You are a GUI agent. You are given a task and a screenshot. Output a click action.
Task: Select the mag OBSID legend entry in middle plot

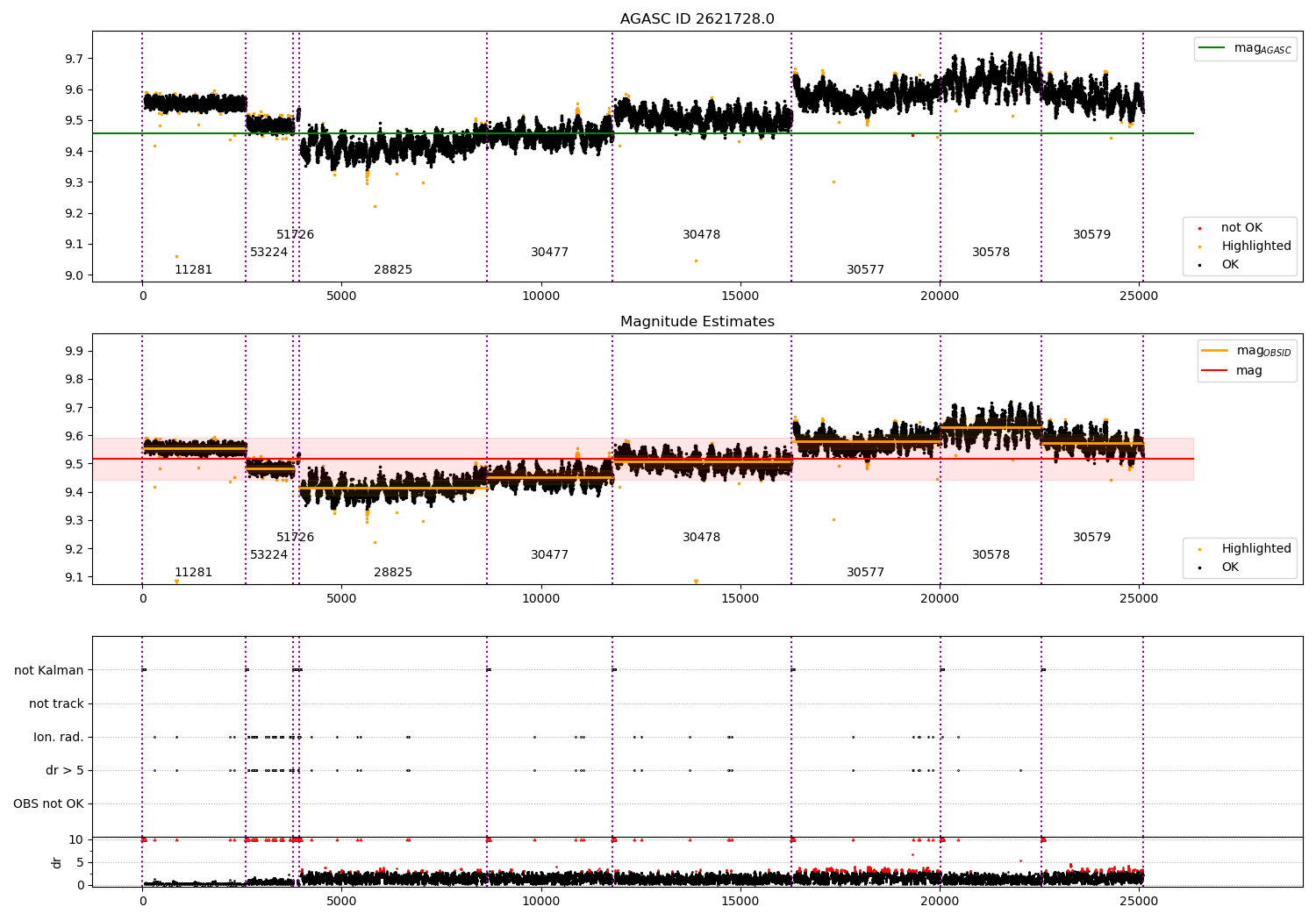click(1246, 351)
